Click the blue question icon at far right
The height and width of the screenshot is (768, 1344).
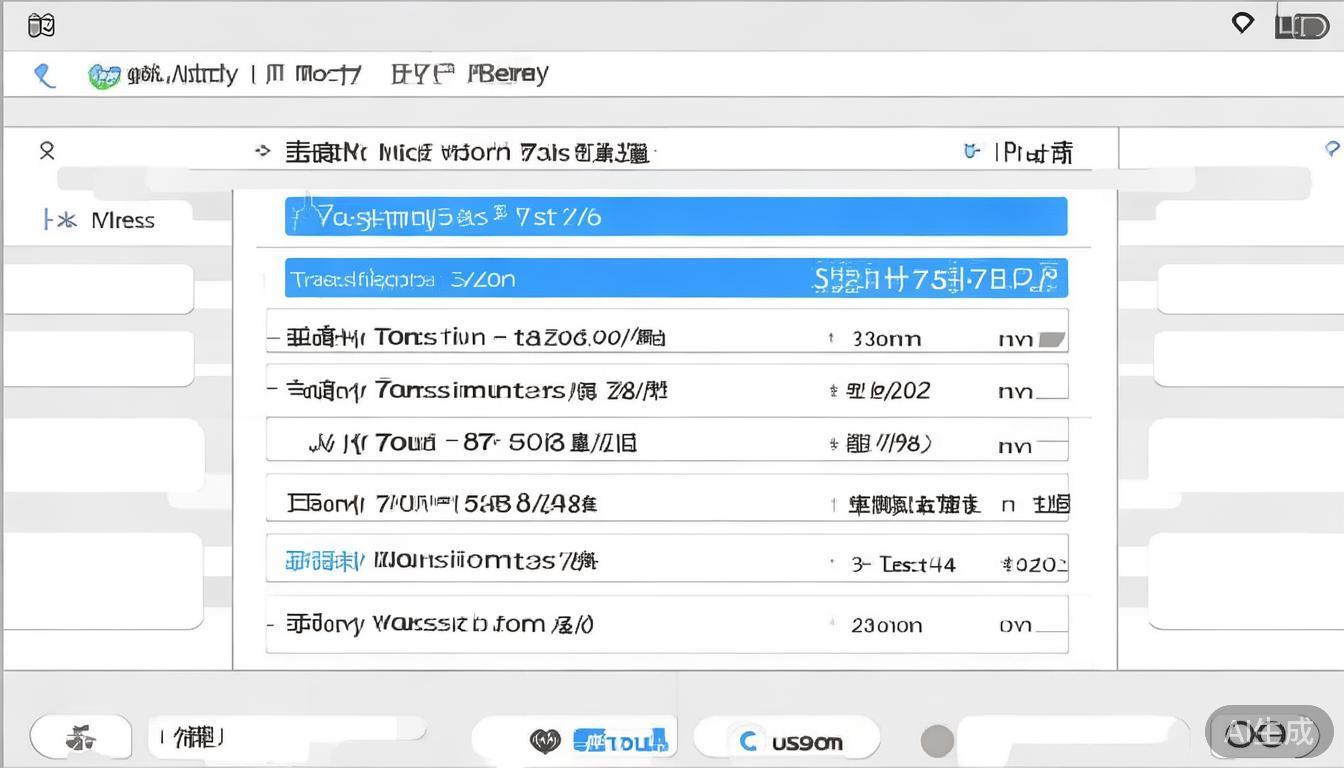[x=1331, y=149]
